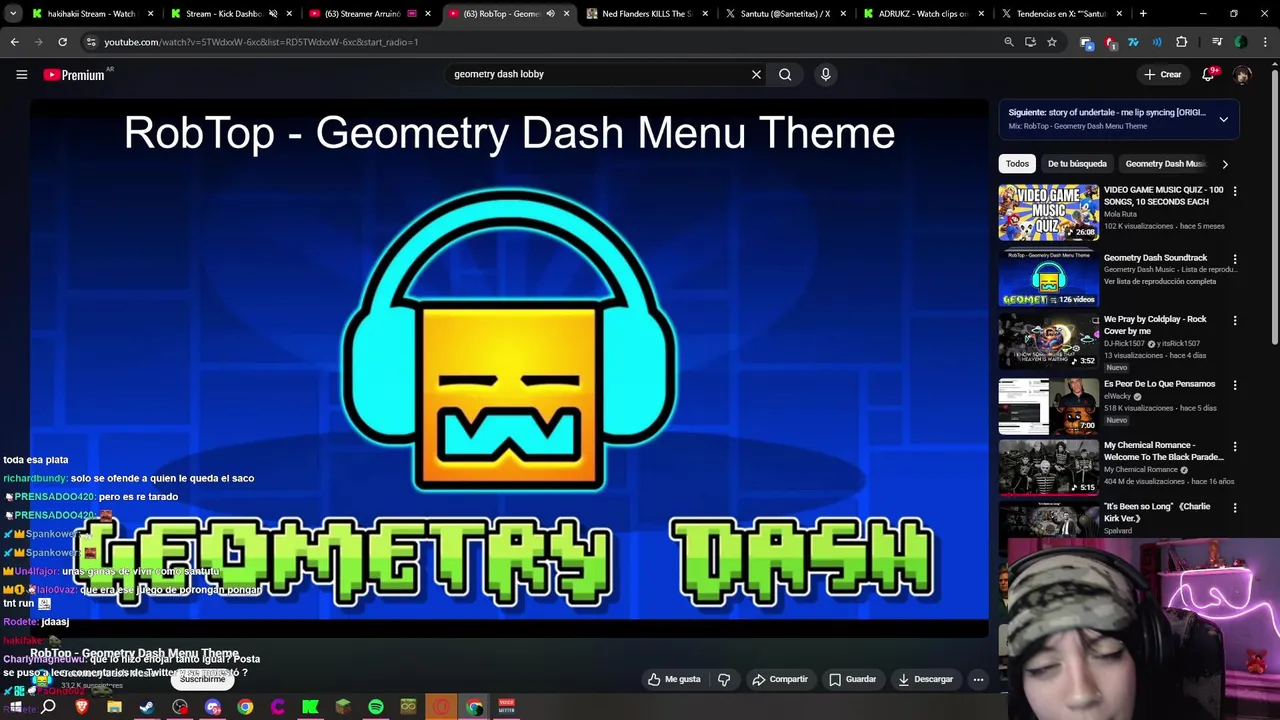Go to YouTube Premium home logo
1280x720 pixels.
coord(74,75)
